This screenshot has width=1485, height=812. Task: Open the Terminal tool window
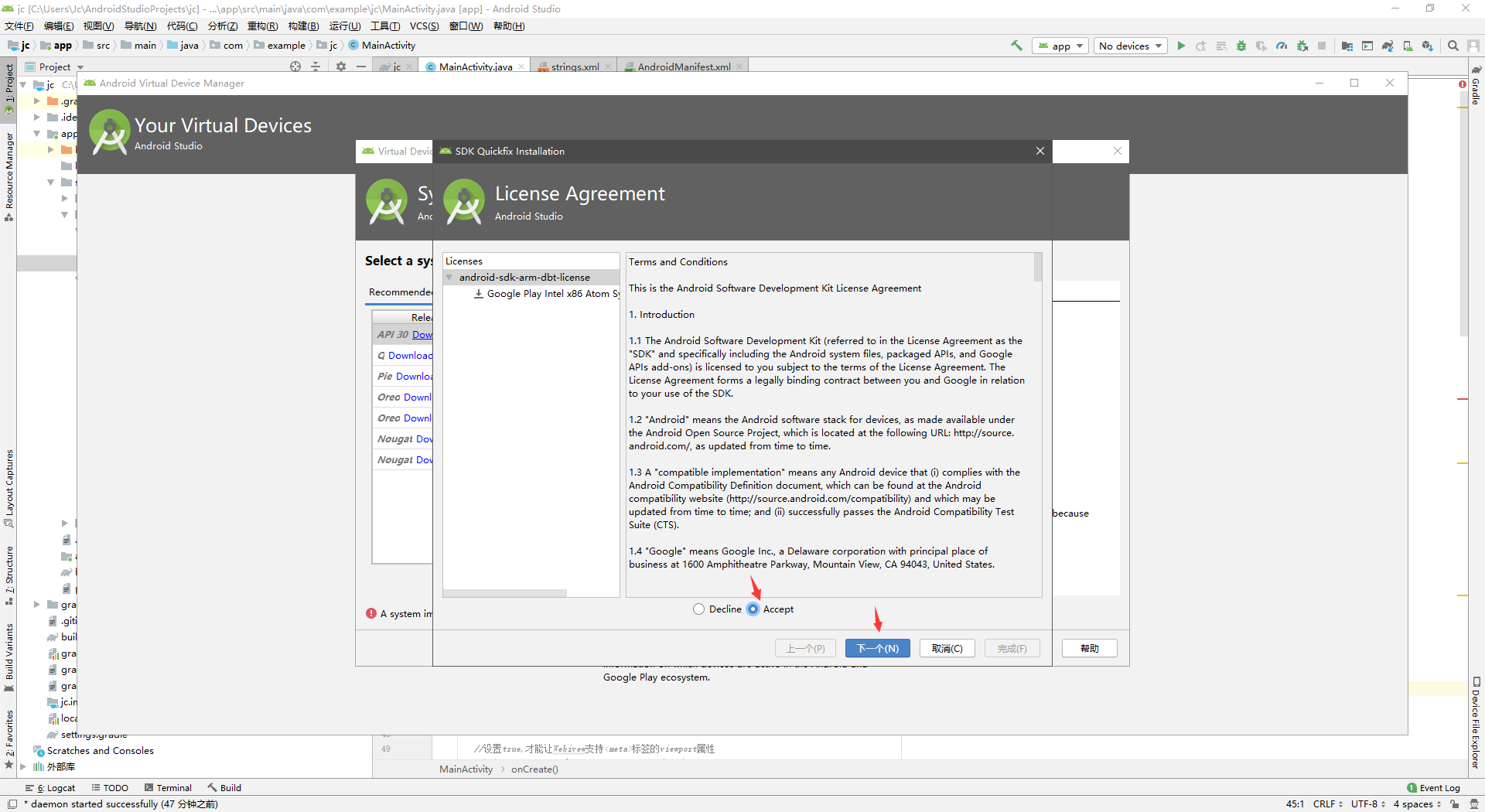tap(168, 787)
